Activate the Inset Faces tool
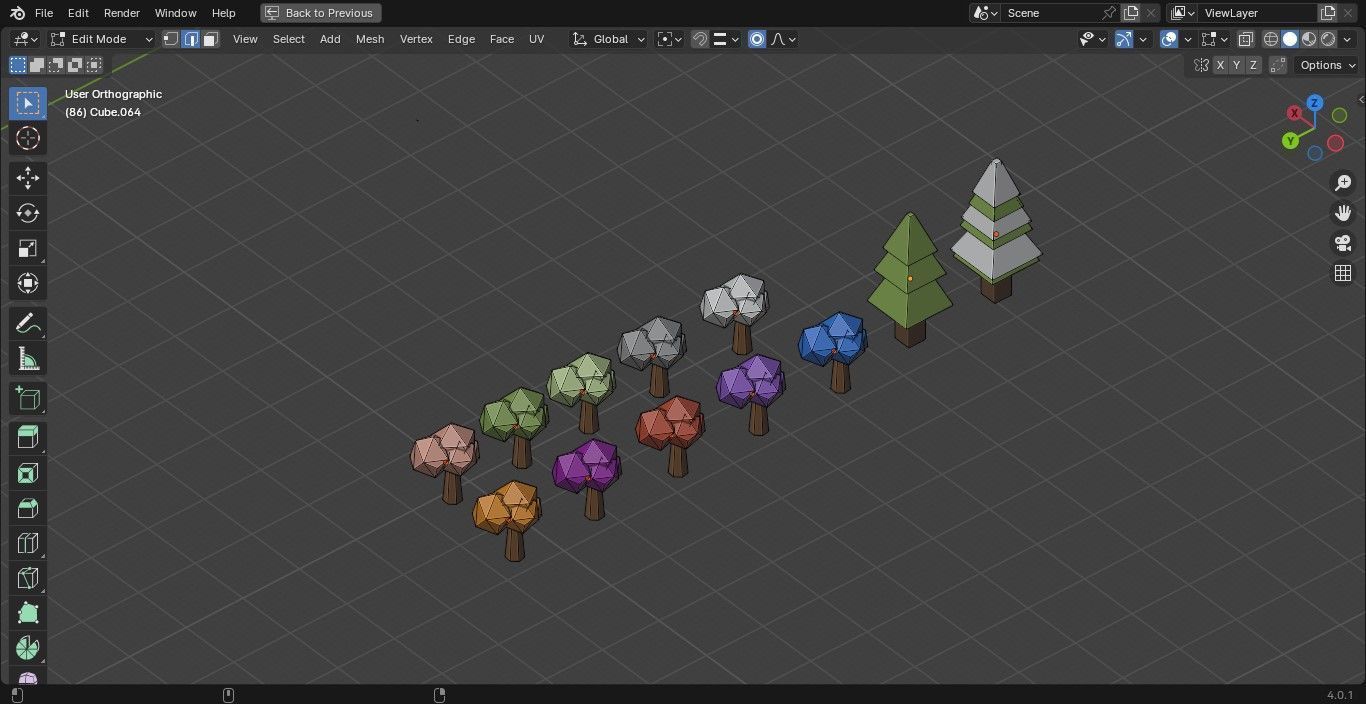This screenshot has height=704, width=1366. (28, 473)
